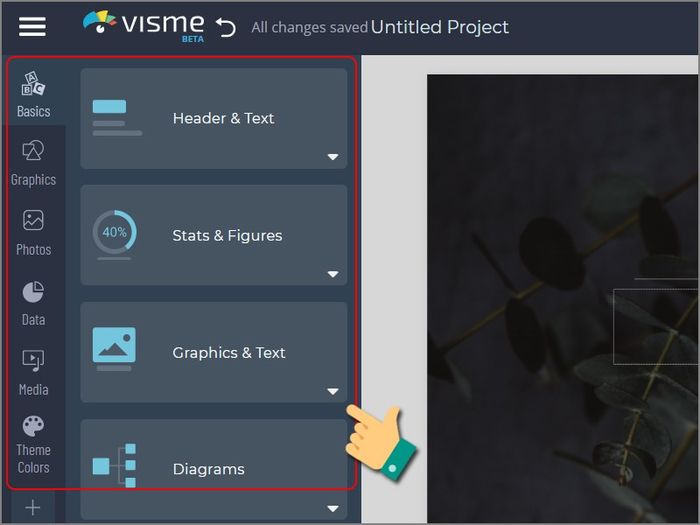Select the Header & Text card

coord(214,118)
